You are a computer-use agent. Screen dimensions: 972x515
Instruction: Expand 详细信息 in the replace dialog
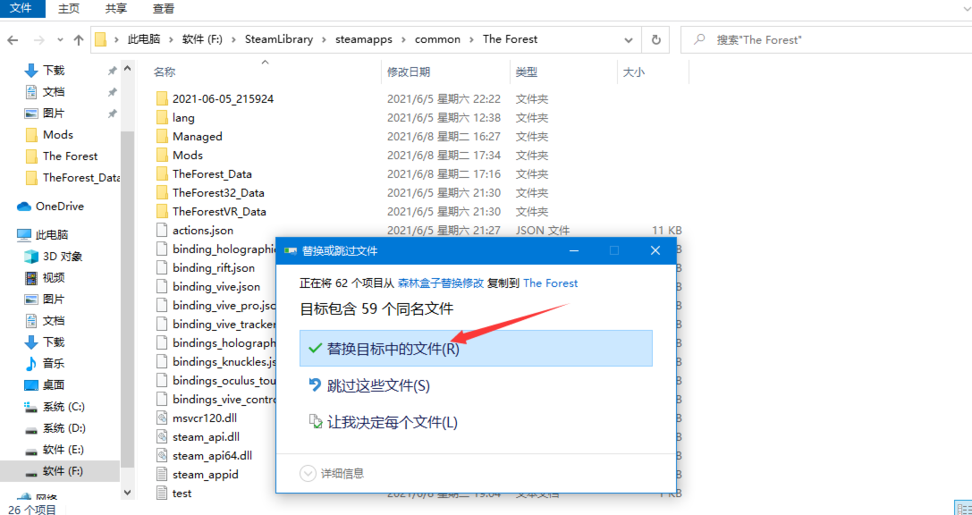[332, 473]
